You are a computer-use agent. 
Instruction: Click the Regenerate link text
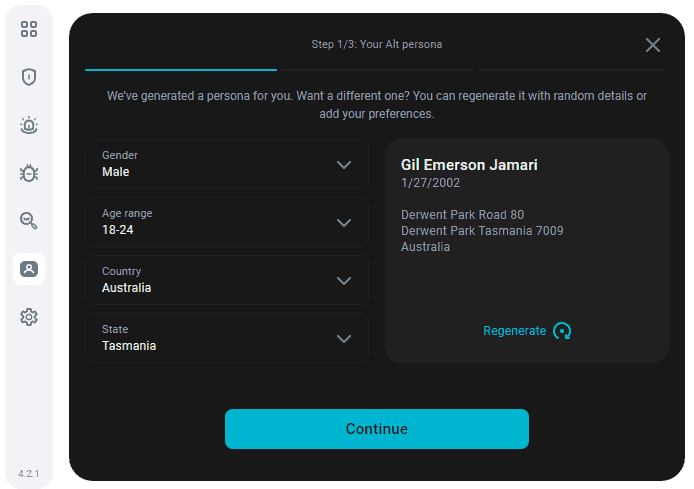[x=514, y=331]
